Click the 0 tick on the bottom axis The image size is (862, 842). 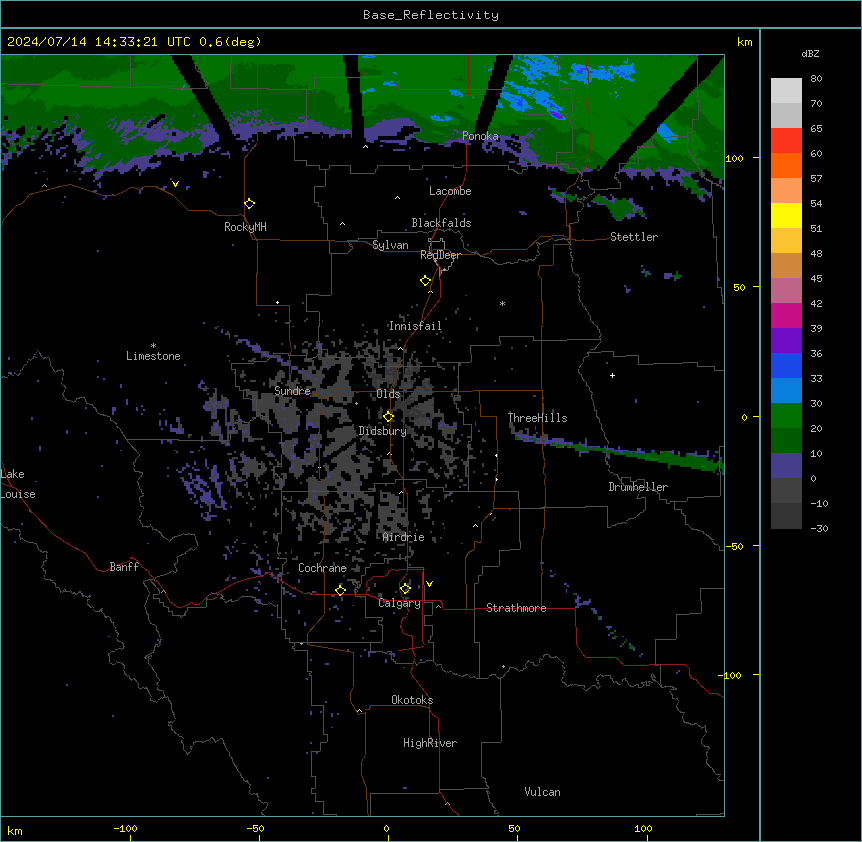tap(386, 828)
